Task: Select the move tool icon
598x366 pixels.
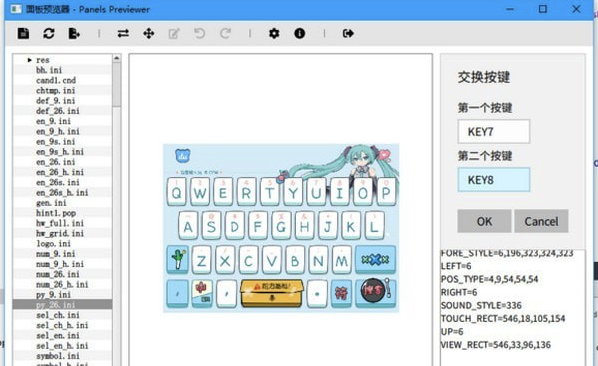Action: pos(149,34)
